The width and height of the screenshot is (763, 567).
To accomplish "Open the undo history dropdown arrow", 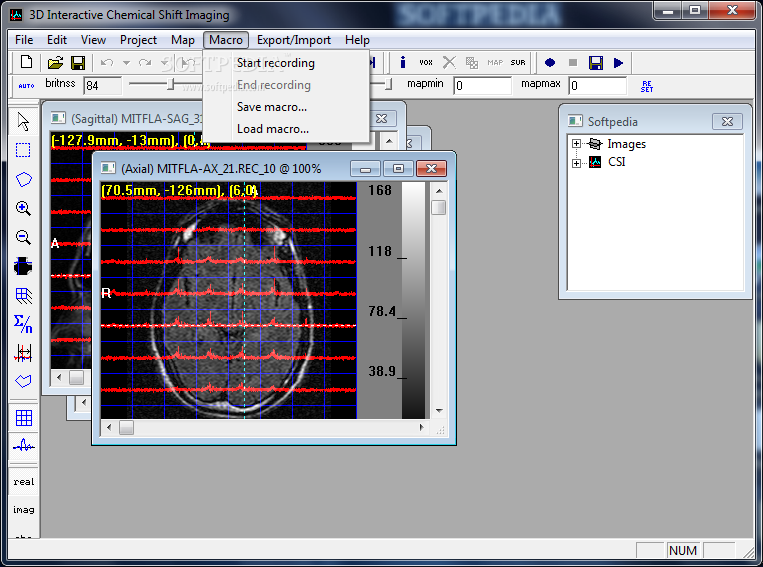I will [127, 62].
